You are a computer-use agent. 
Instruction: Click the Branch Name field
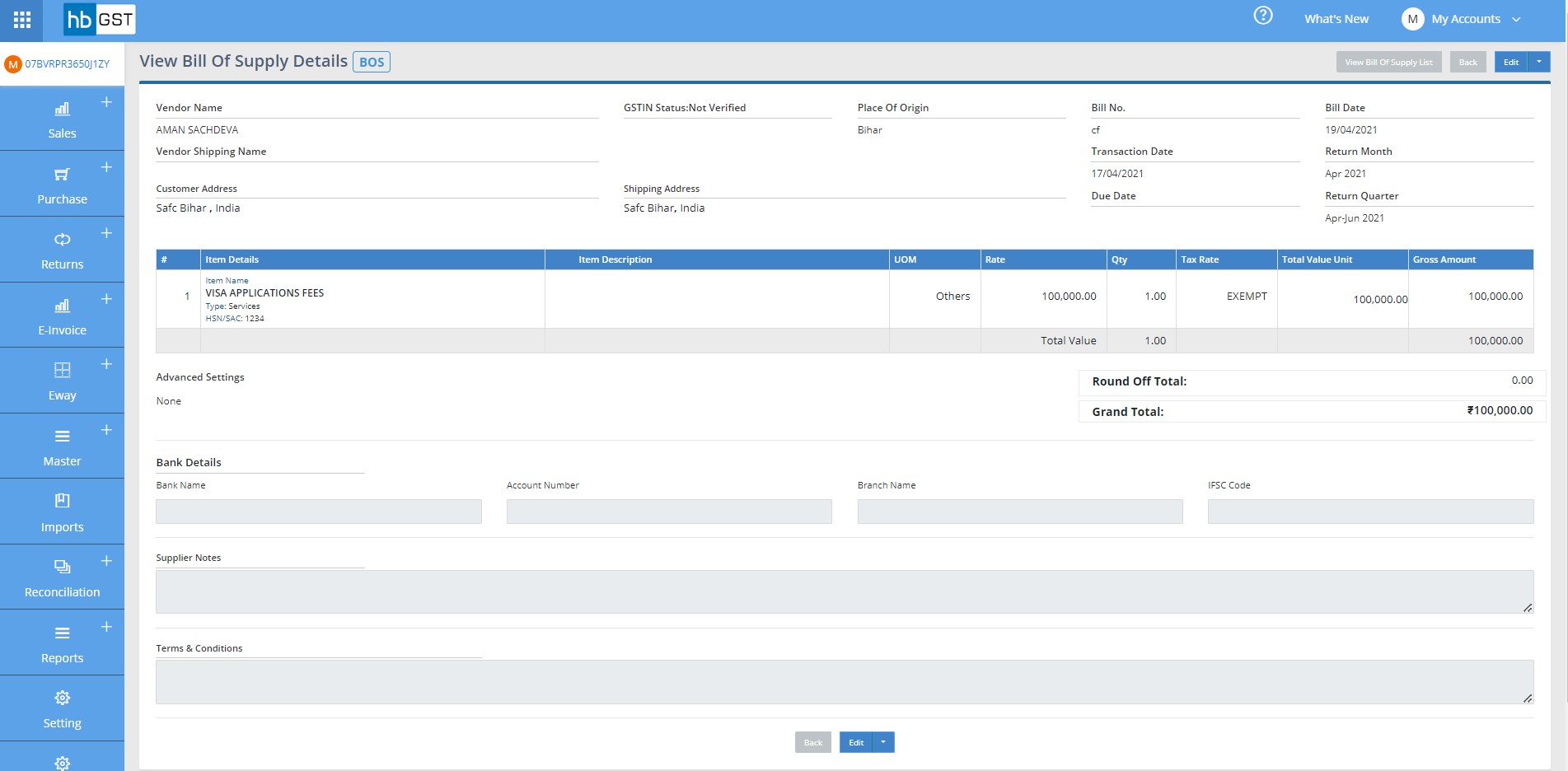pyautogui.click(x=1020, y=512)
